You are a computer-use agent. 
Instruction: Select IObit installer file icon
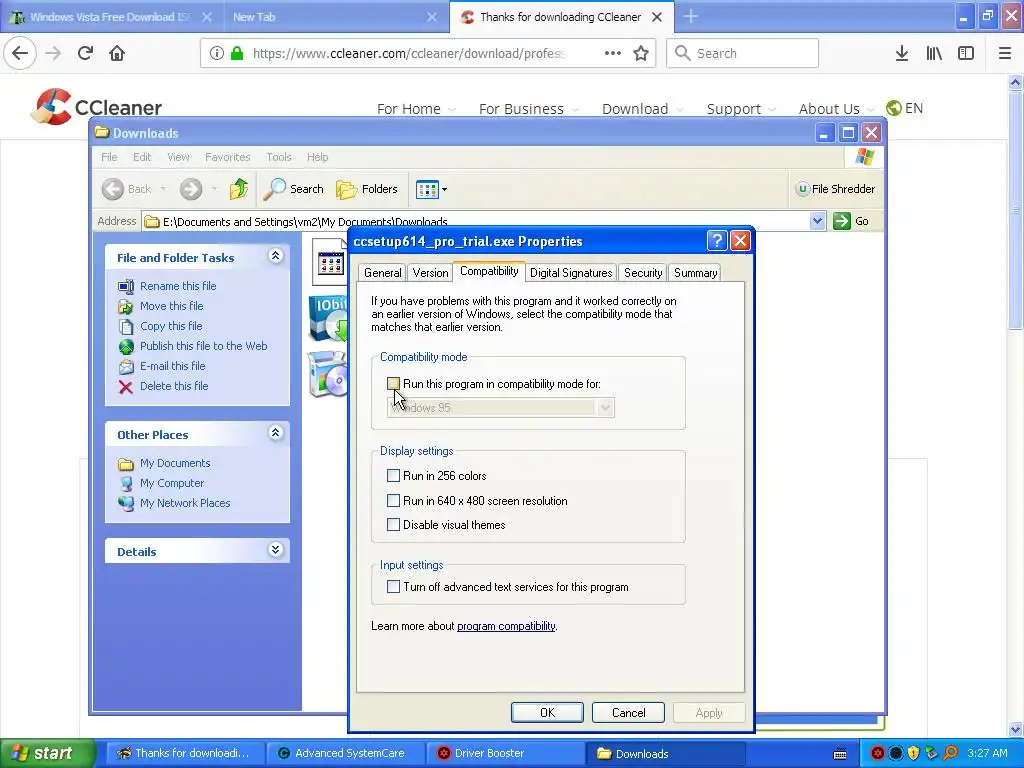[328, 319]
